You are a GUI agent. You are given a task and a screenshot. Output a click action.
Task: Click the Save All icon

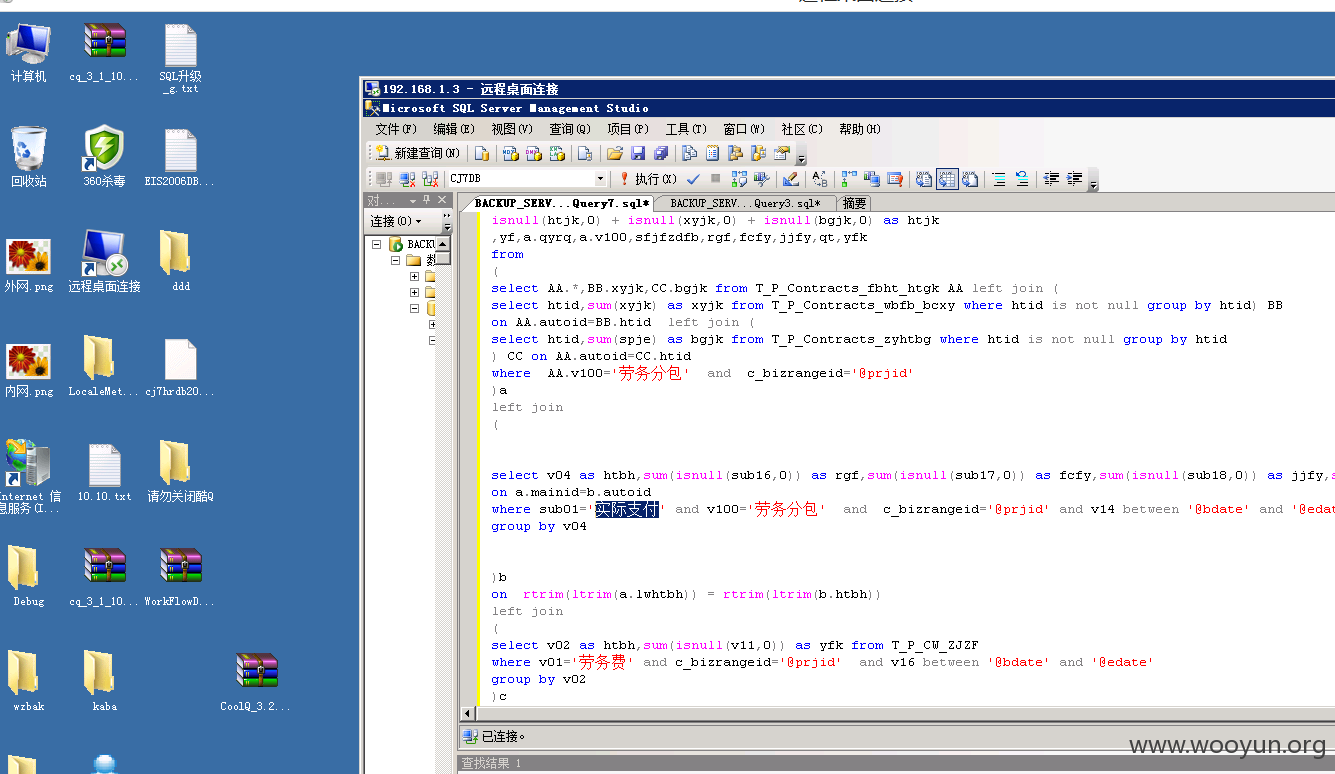(661, 153)
